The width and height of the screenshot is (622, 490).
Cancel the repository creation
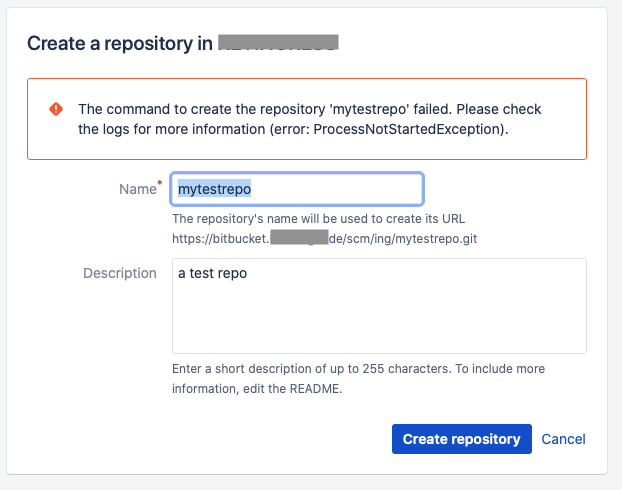click(563, 439)
